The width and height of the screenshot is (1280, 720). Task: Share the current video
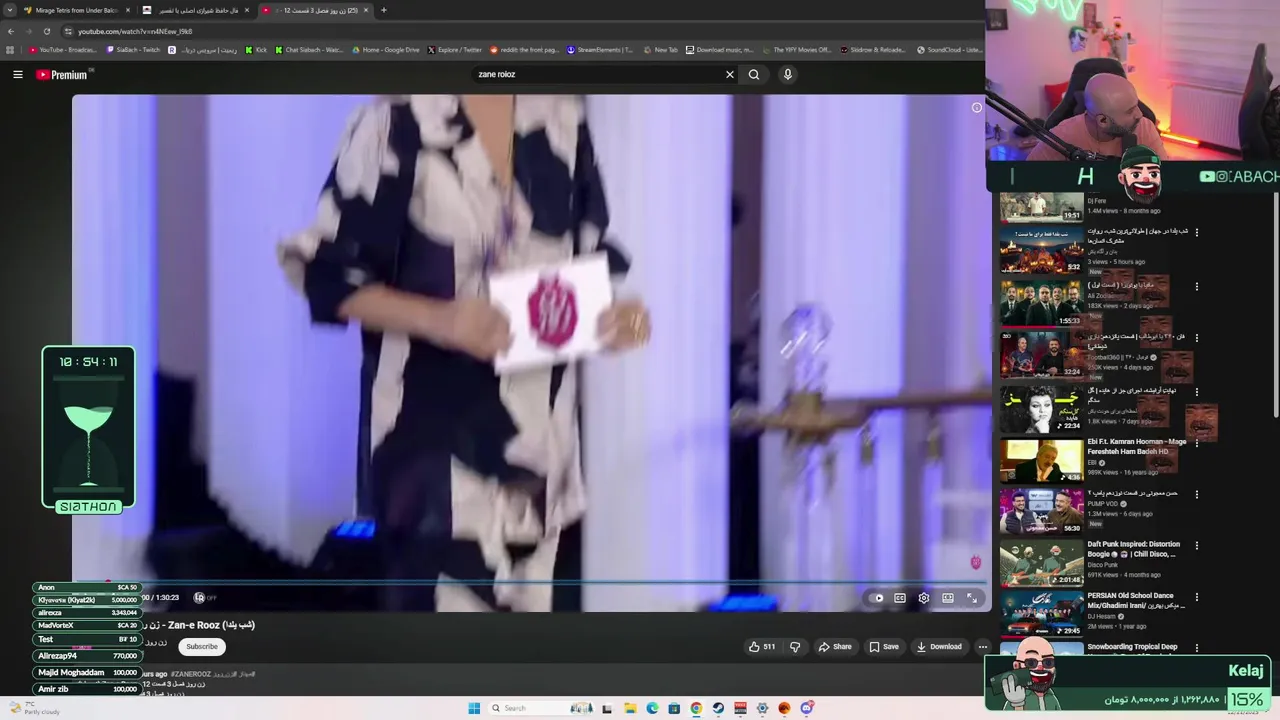(835, 647)
